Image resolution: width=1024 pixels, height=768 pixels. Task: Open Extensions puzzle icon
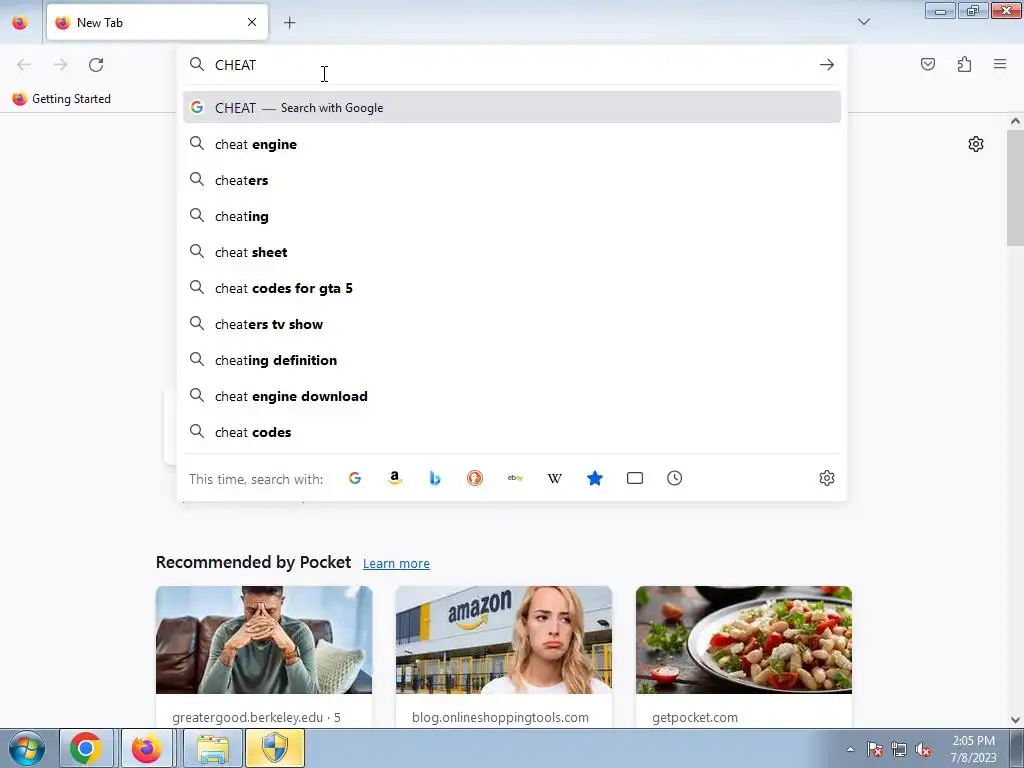coord(965,64)
